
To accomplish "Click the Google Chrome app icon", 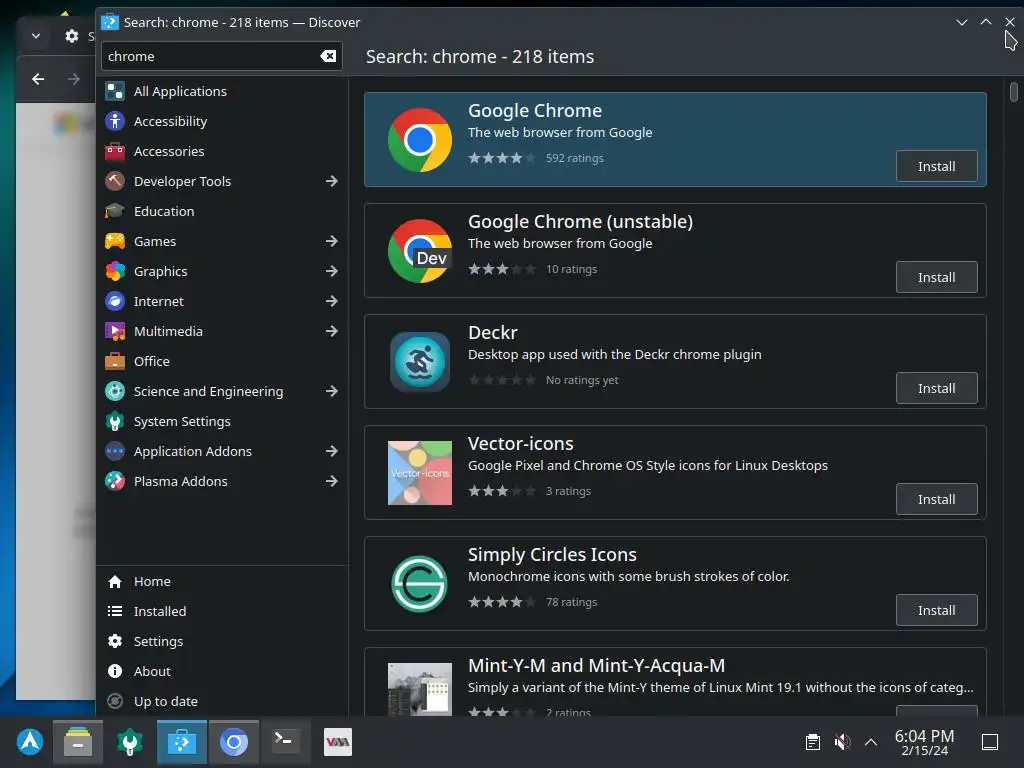I will click(419, 140).
